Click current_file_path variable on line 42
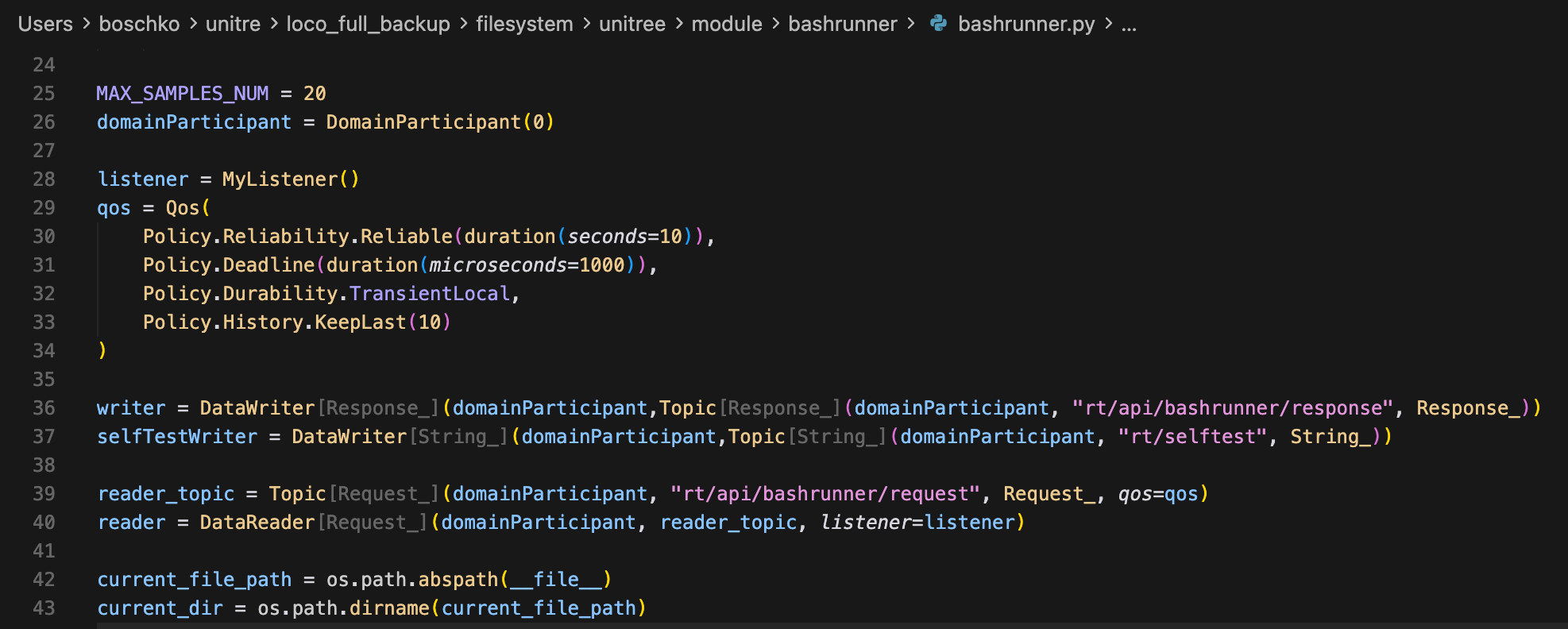 194,580
